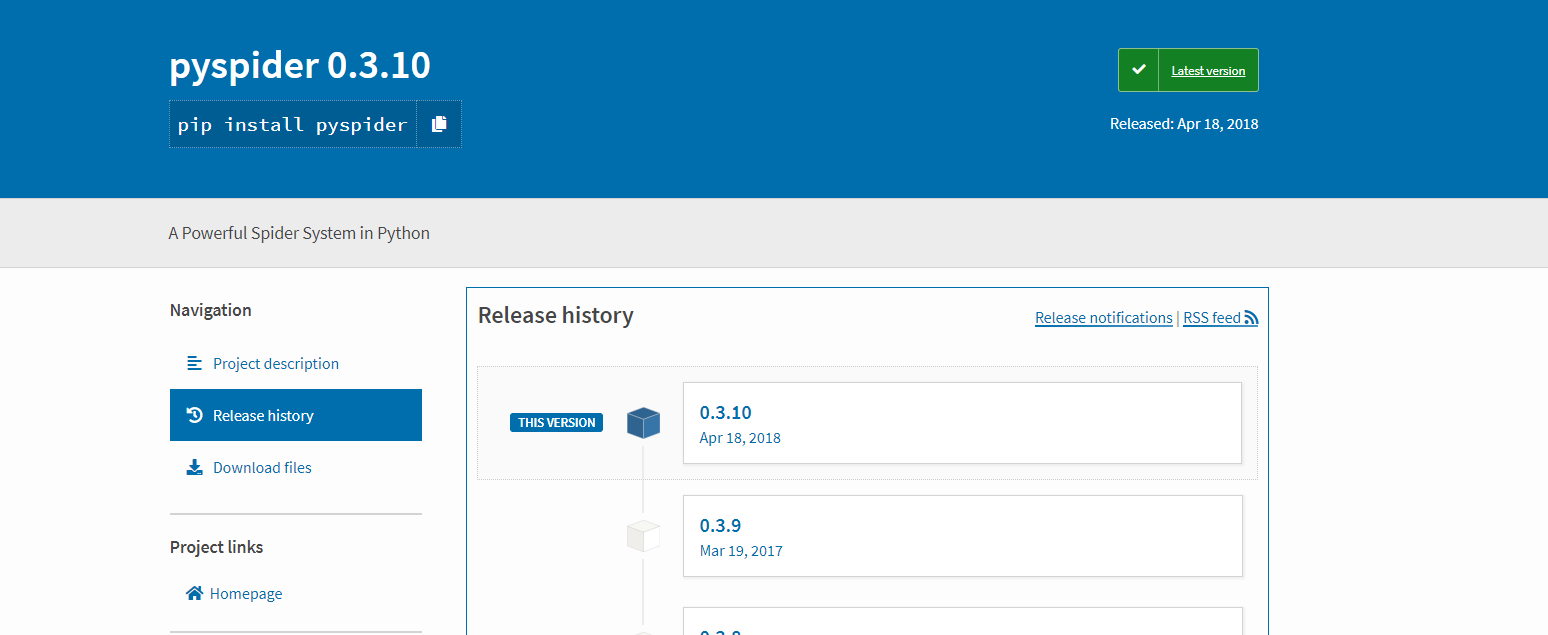This screenshot has height=635, width=1548.
Task: Open release 0.3.9 card
Action: (962, 536)
